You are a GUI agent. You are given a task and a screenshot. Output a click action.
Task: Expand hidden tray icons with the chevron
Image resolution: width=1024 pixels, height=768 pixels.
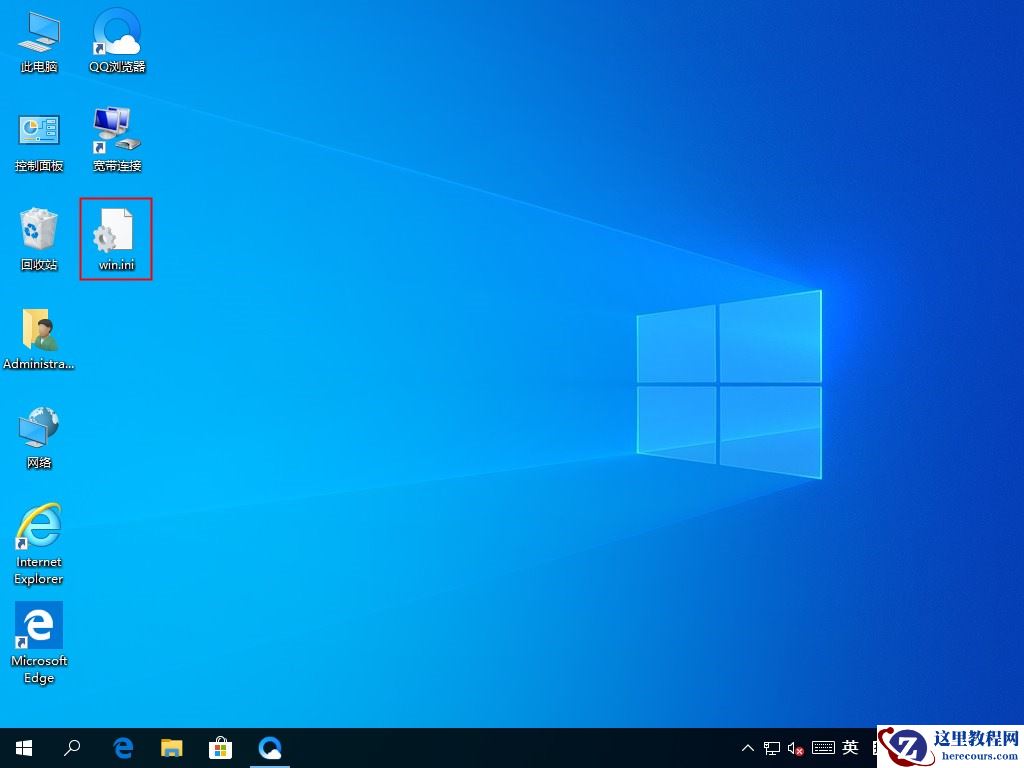tap(748, 748)
